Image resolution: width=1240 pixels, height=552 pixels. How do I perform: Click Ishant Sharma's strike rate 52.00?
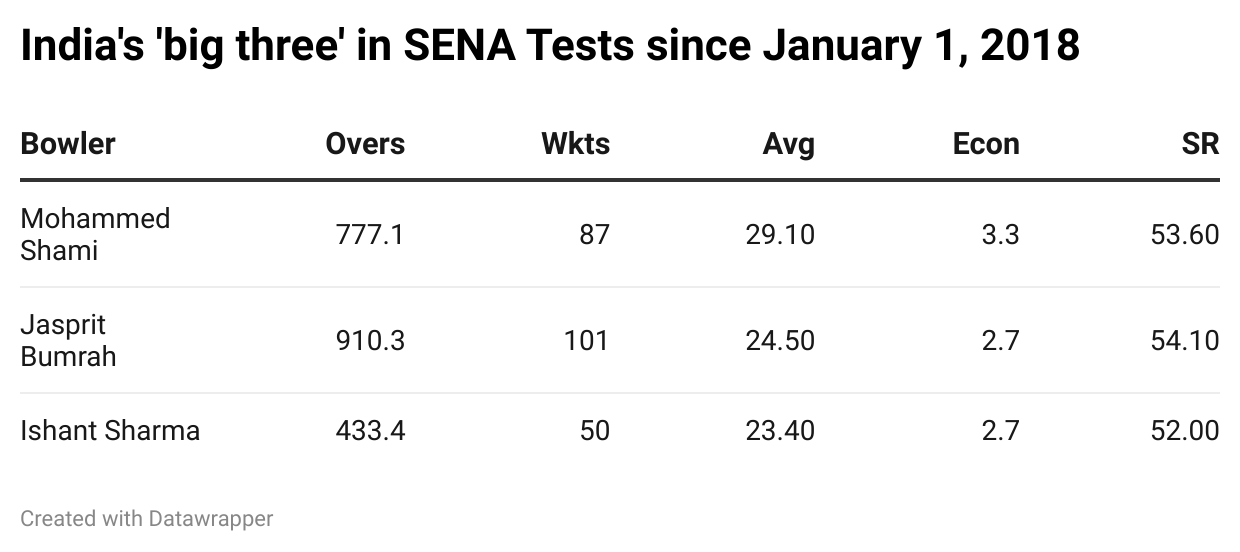click(x=1185, y=431)
